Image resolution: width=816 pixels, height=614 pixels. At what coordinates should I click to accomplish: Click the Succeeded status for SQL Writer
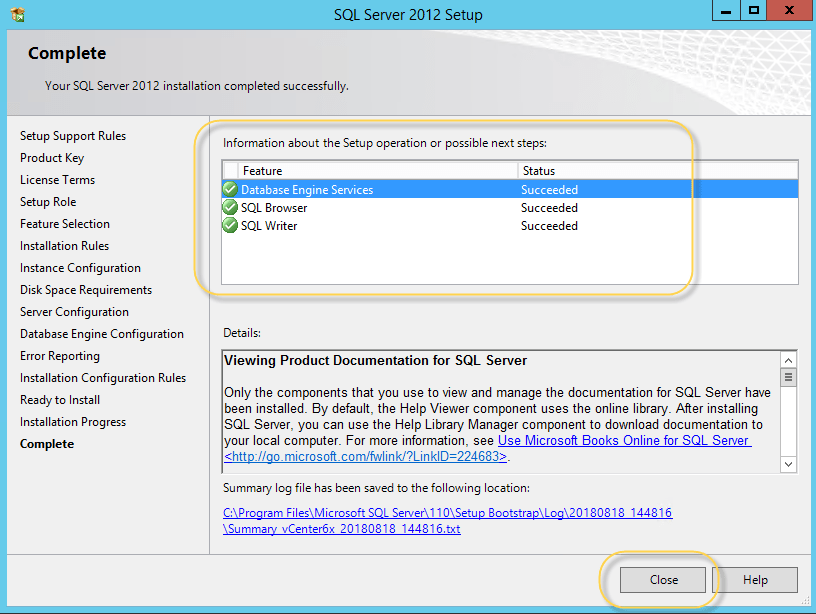pyautogui.click(x=549, y=226)
